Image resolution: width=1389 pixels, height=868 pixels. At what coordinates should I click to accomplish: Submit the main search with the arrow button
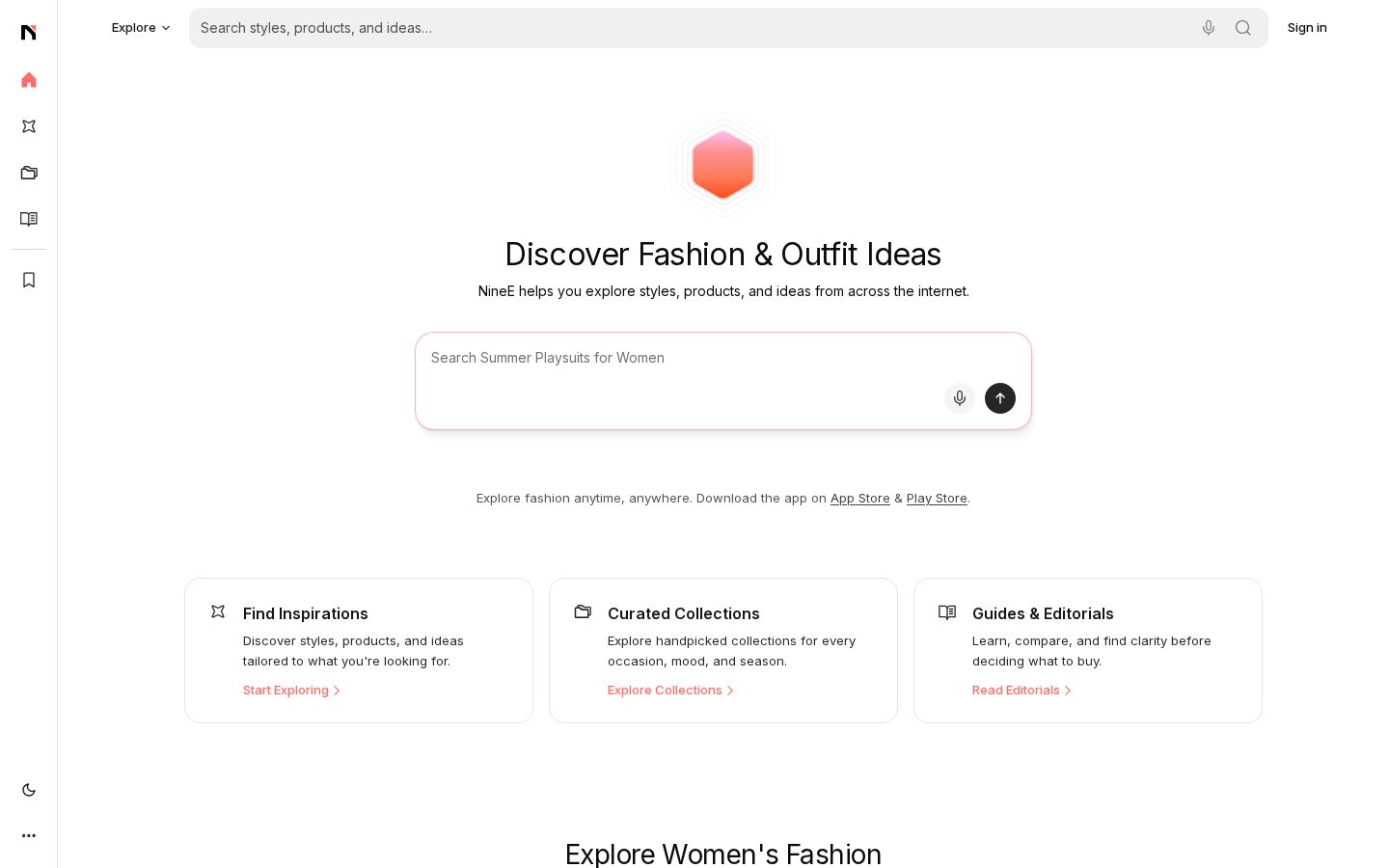point(1000,398)
